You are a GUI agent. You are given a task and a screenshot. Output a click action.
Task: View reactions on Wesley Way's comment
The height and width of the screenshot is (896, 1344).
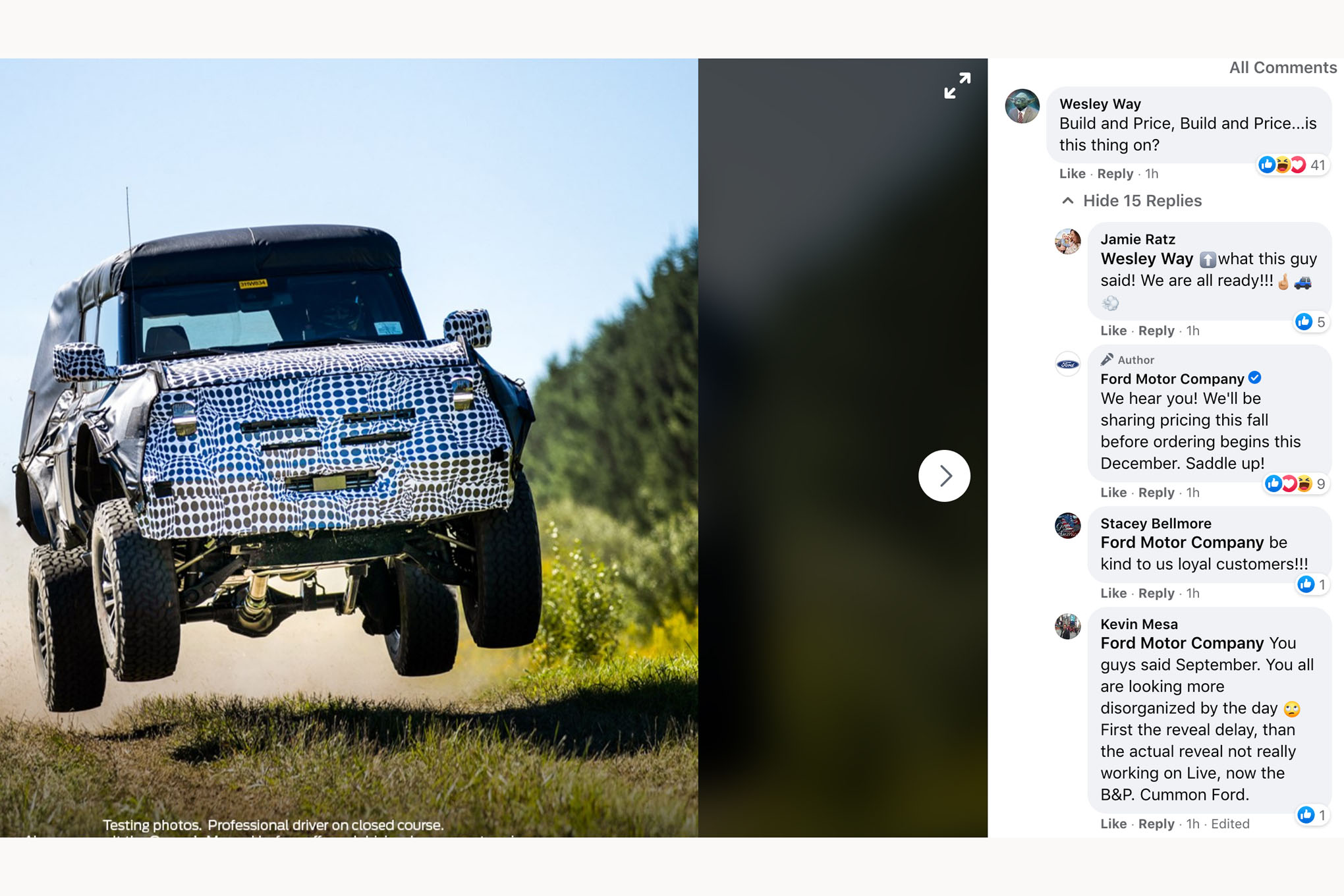coord(1293,165)
